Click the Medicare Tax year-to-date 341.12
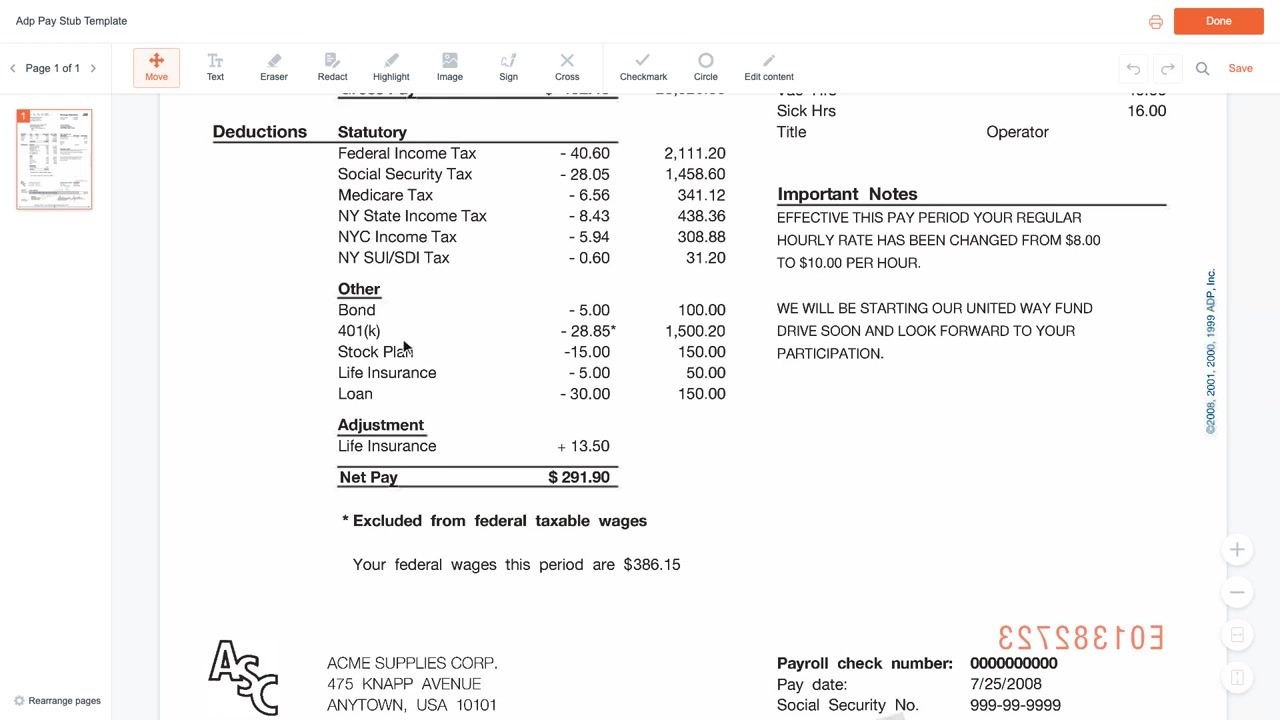The height and width of the screenshot is (720, 1280). [701, 195]
